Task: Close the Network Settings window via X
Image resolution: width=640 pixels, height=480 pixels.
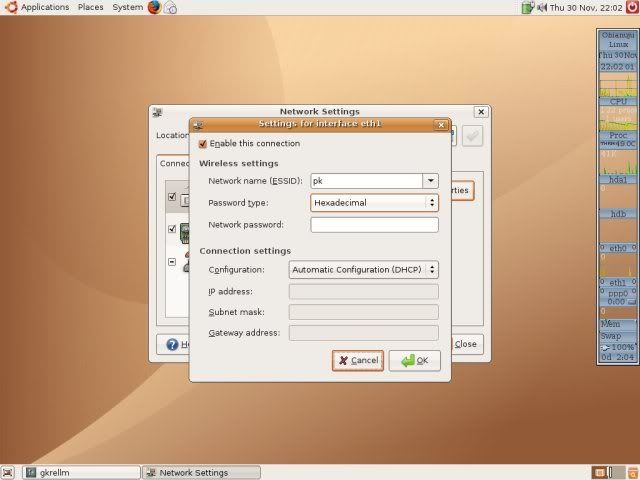Action: [x=481, y=112]
